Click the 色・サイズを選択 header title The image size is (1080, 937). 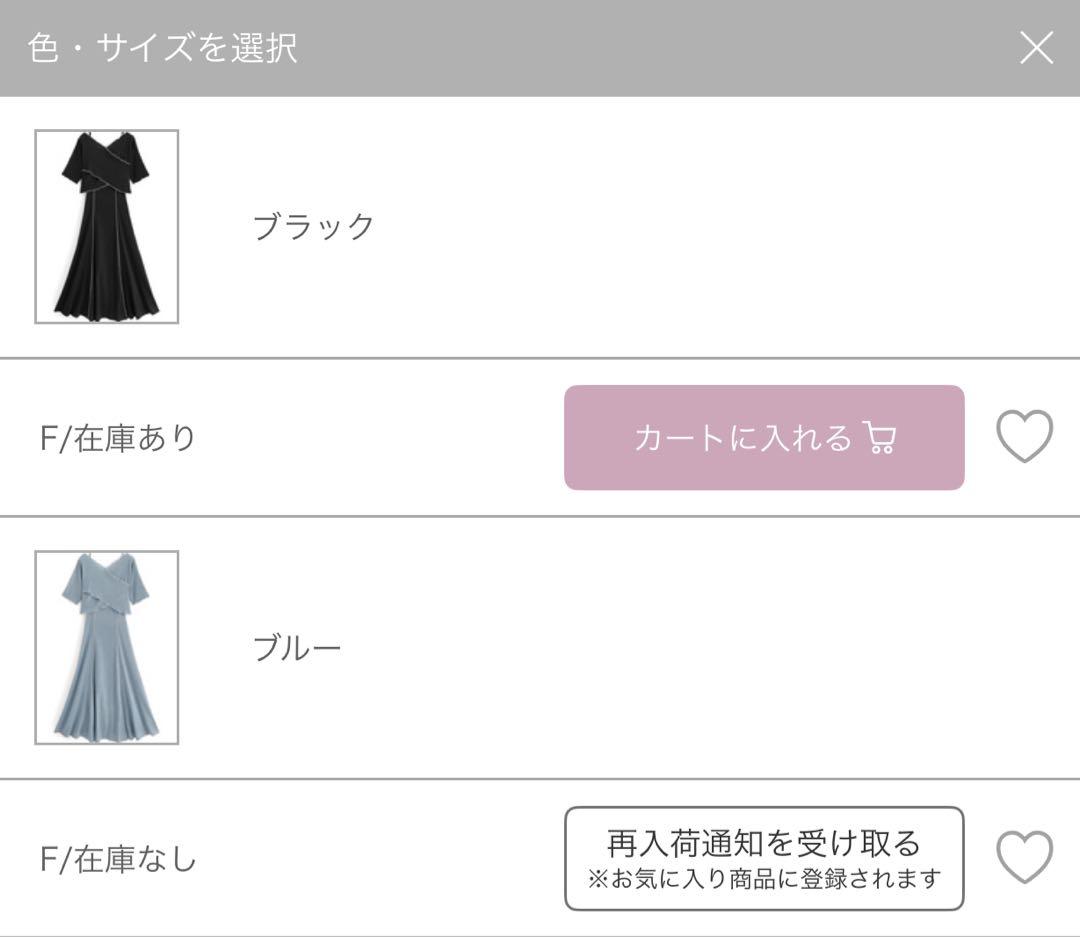point(163,48)
